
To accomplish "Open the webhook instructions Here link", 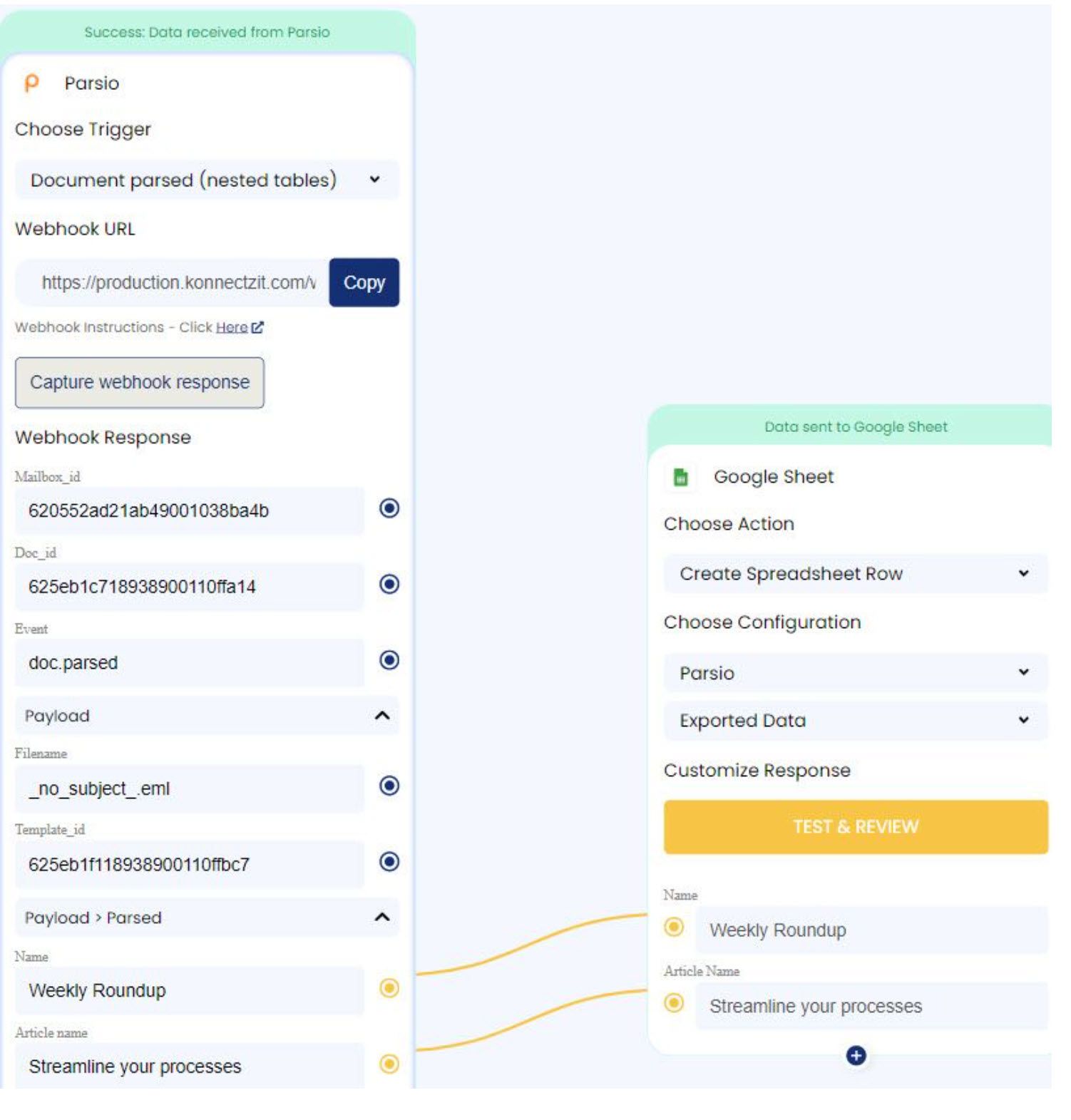I will point(232,327).
